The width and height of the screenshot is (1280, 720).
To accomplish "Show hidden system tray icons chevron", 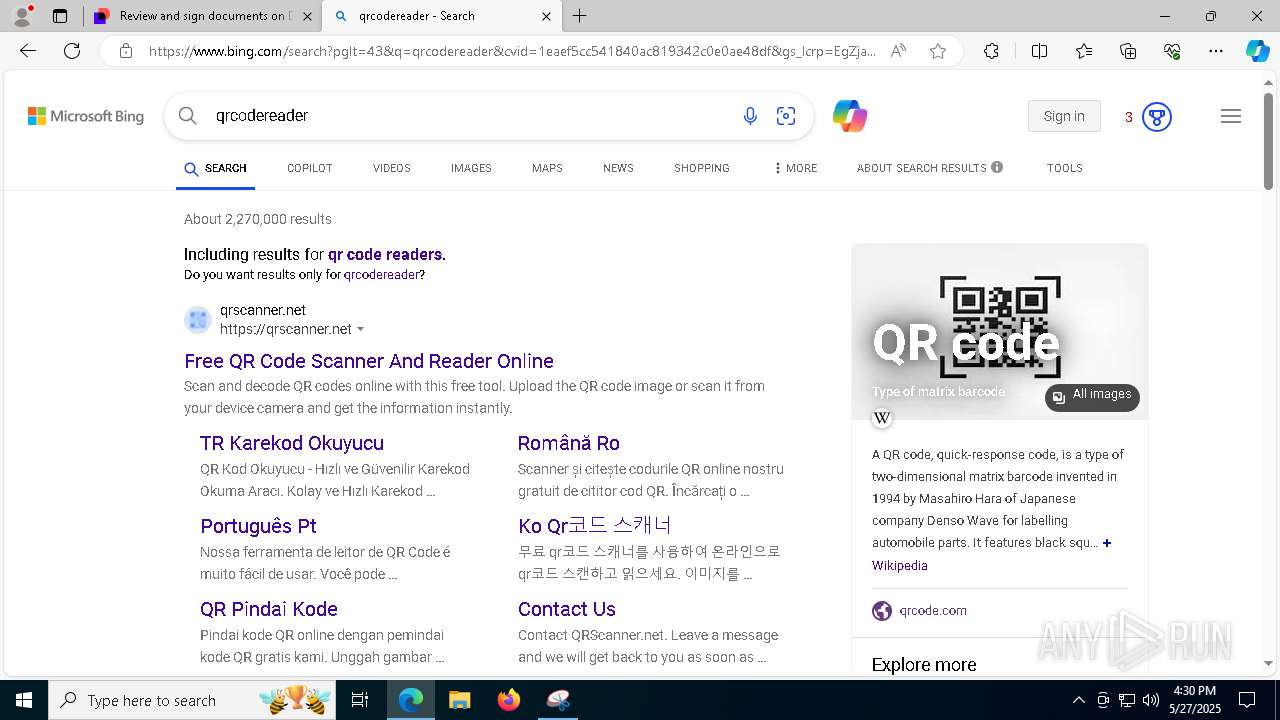I will point(1078,700).
